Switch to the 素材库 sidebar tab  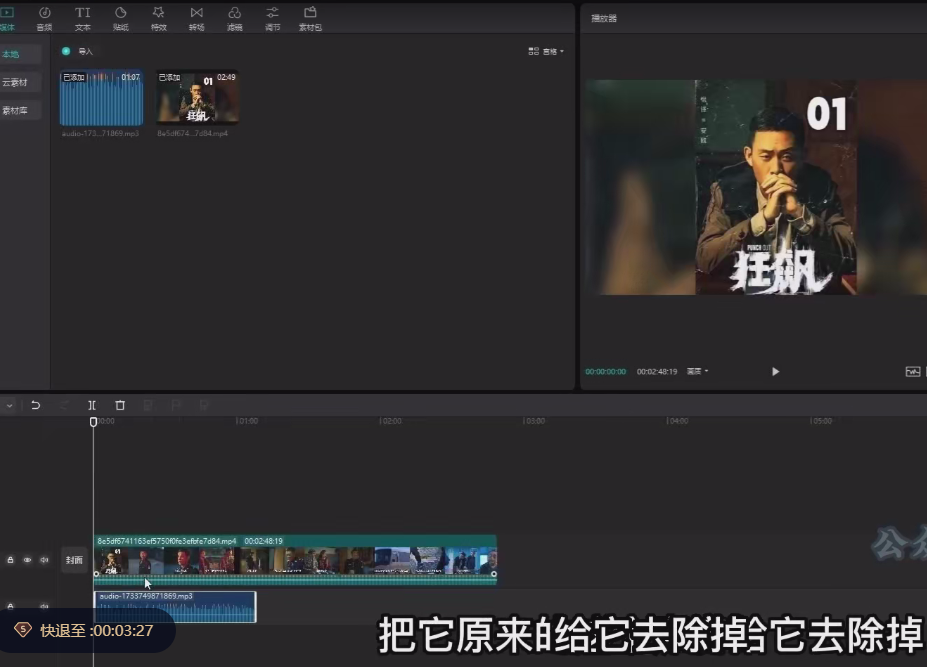[x=17, y=109]
